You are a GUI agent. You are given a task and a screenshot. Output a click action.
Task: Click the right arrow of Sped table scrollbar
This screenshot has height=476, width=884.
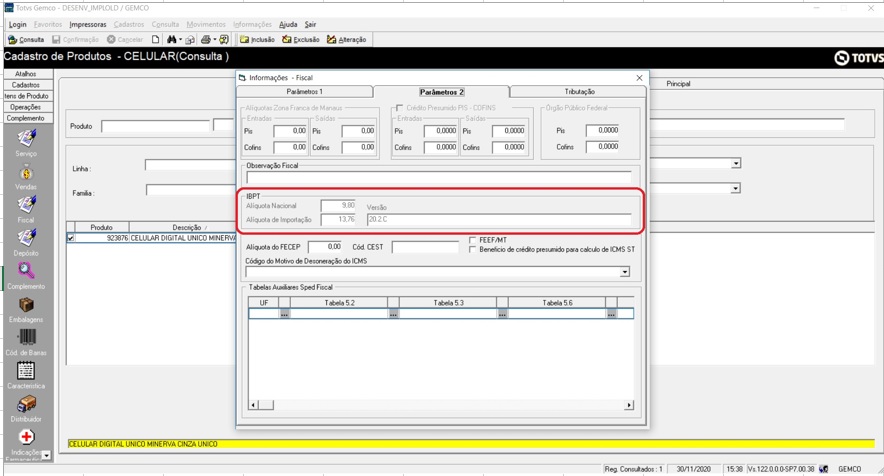629,405
